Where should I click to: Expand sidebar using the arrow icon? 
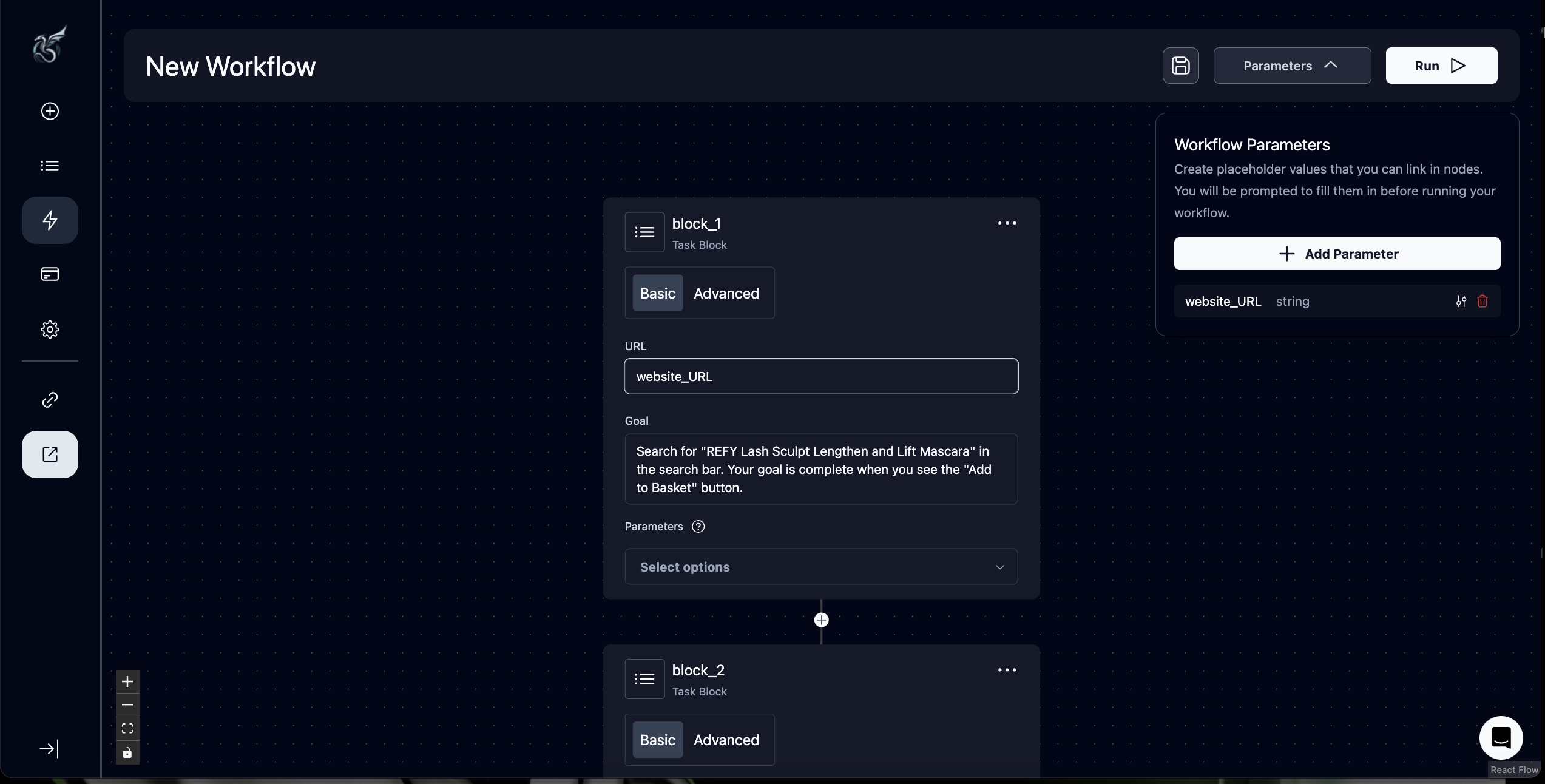49,749
